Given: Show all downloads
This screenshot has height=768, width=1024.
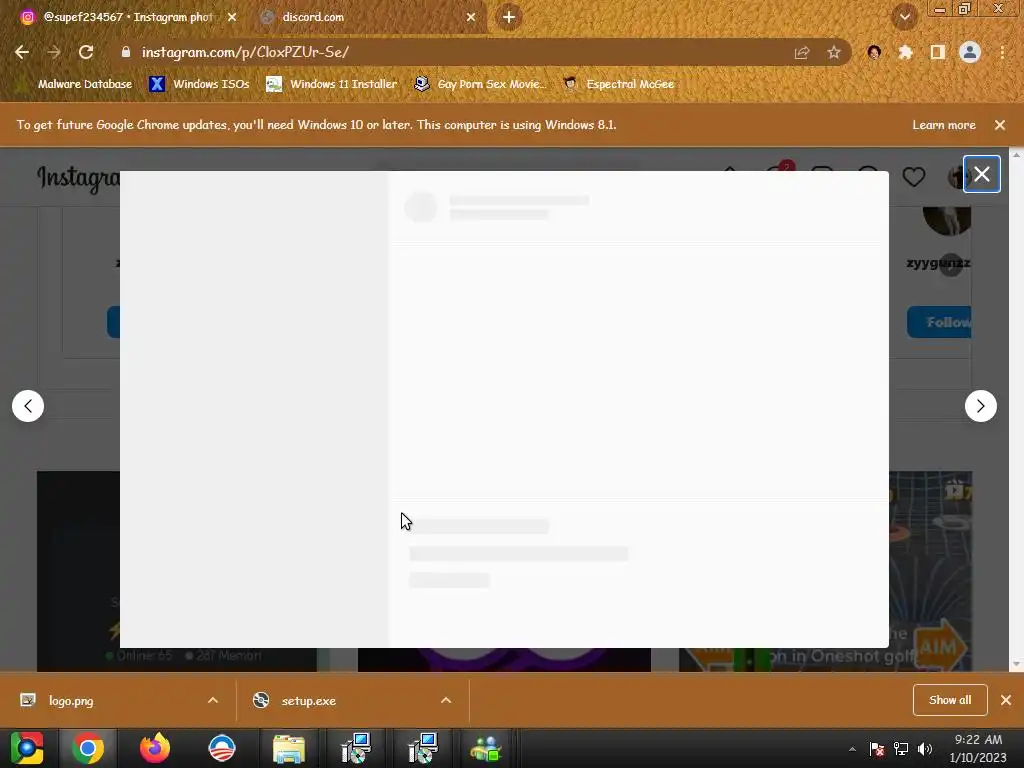Looking at the screenshot, I should [950, 700].
